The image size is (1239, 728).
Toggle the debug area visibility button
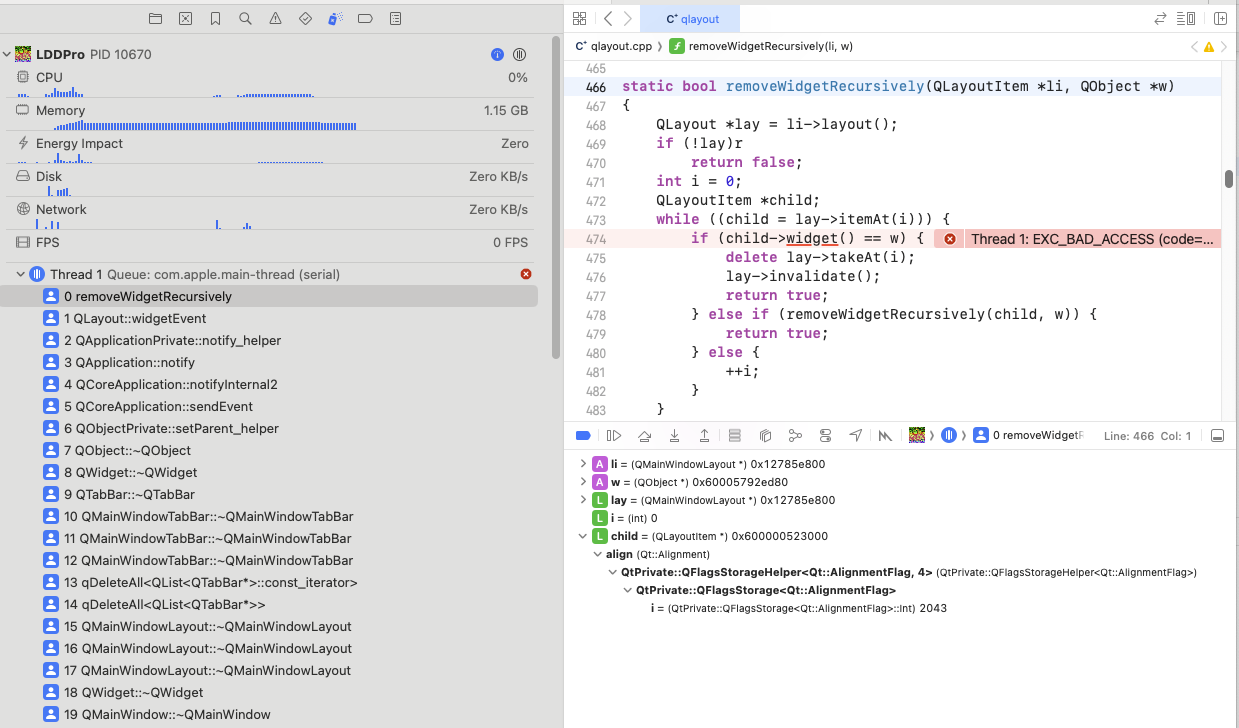[x=1217, y=436]
